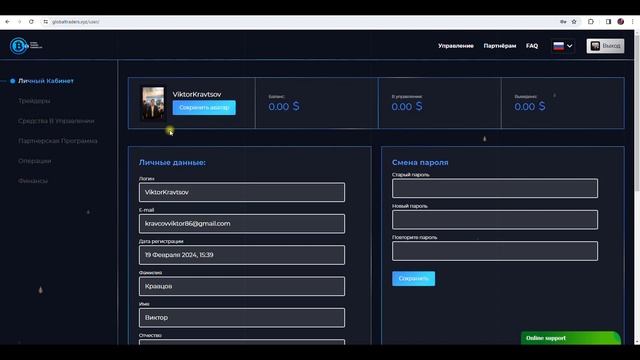Focus the Логин input field

point(242,192)
